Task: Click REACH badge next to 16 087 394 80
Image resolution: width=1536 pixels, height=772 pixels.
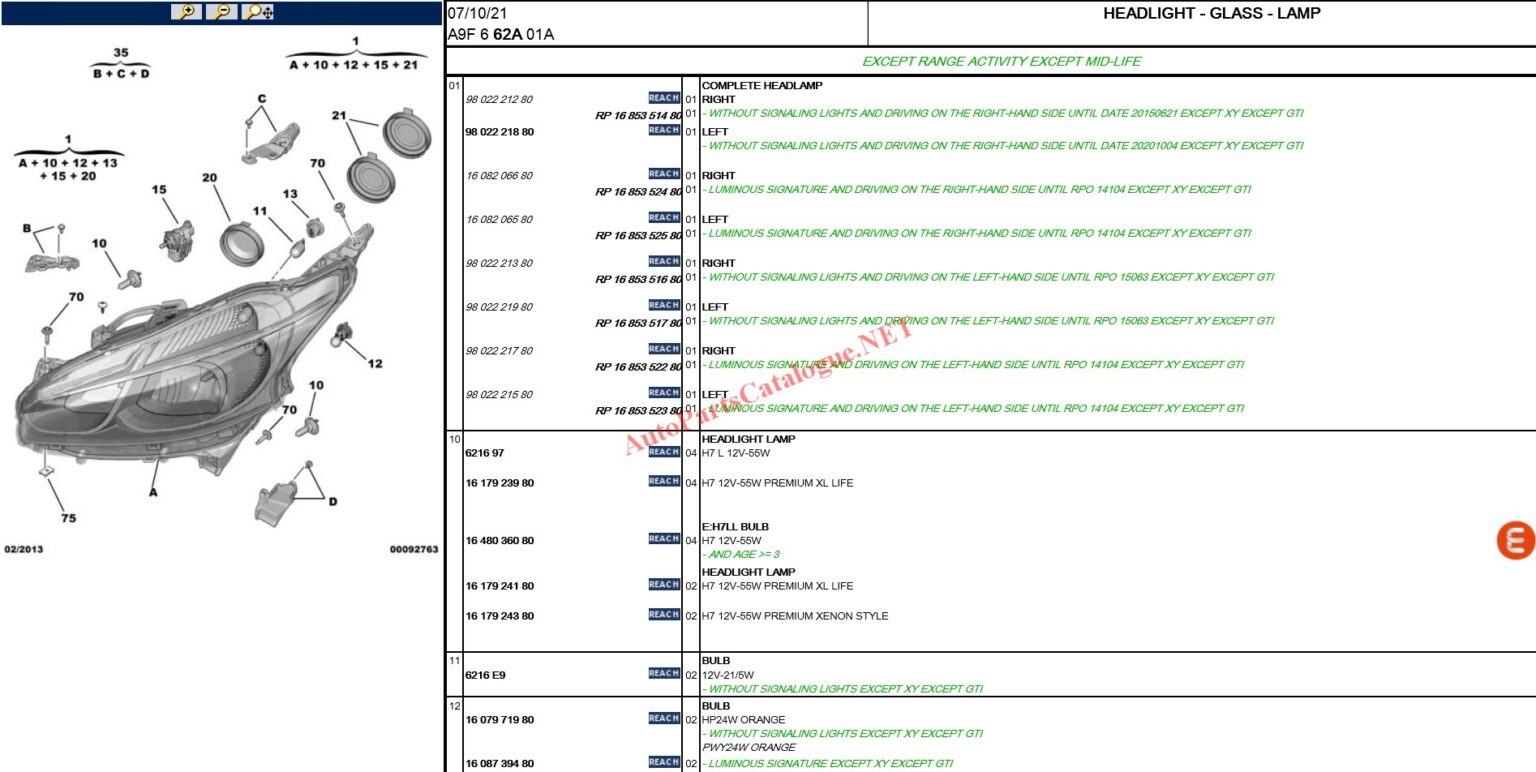Action: (x=662, y=761)
